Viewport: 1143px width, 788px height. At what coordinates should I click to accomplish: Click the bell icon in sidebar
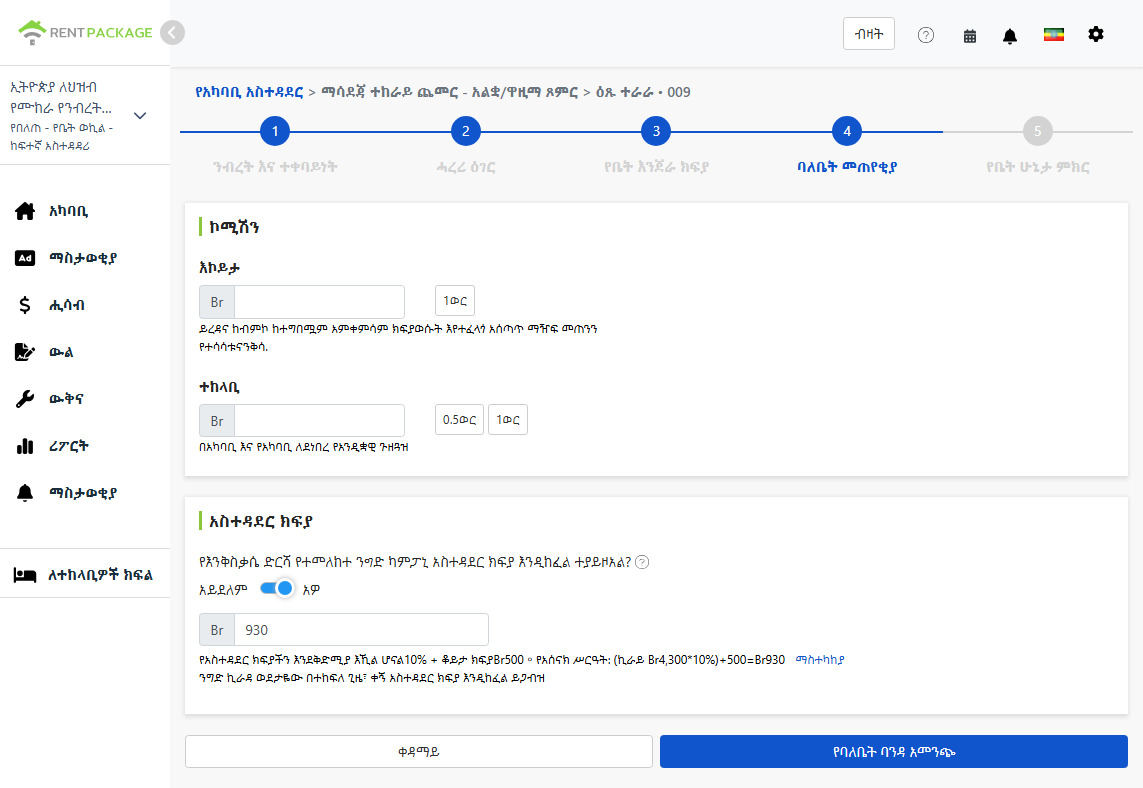pyautogui.click(x=25, y=493)
